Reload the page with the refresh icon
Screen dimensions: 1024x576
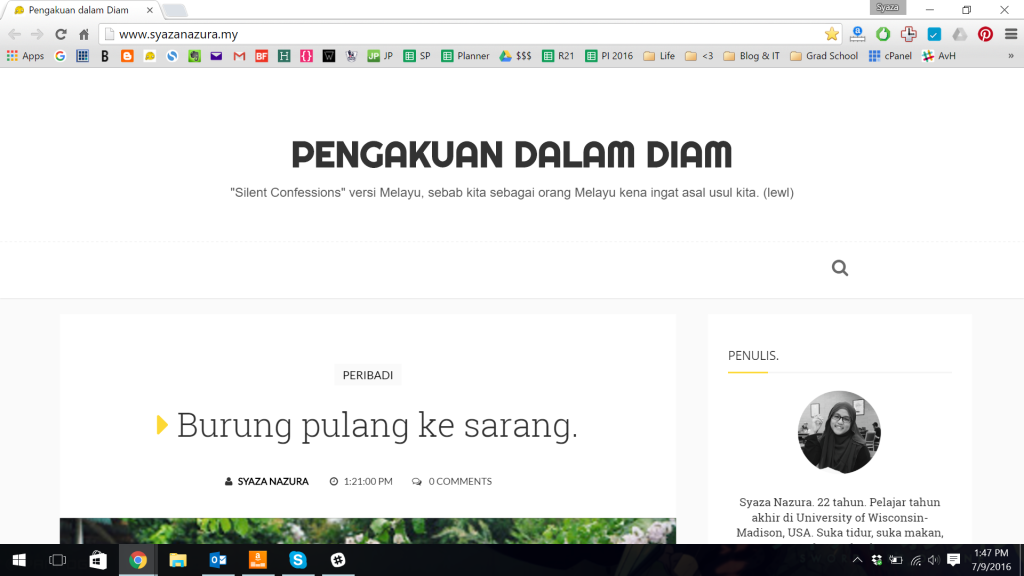pyautogui.click(x=61, y=34)
